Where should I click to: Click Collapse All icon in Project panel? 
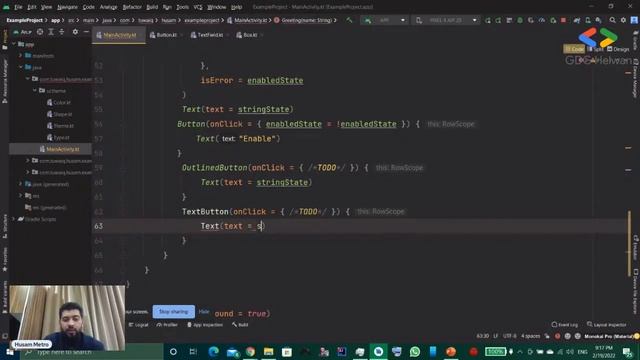(62, 32)
